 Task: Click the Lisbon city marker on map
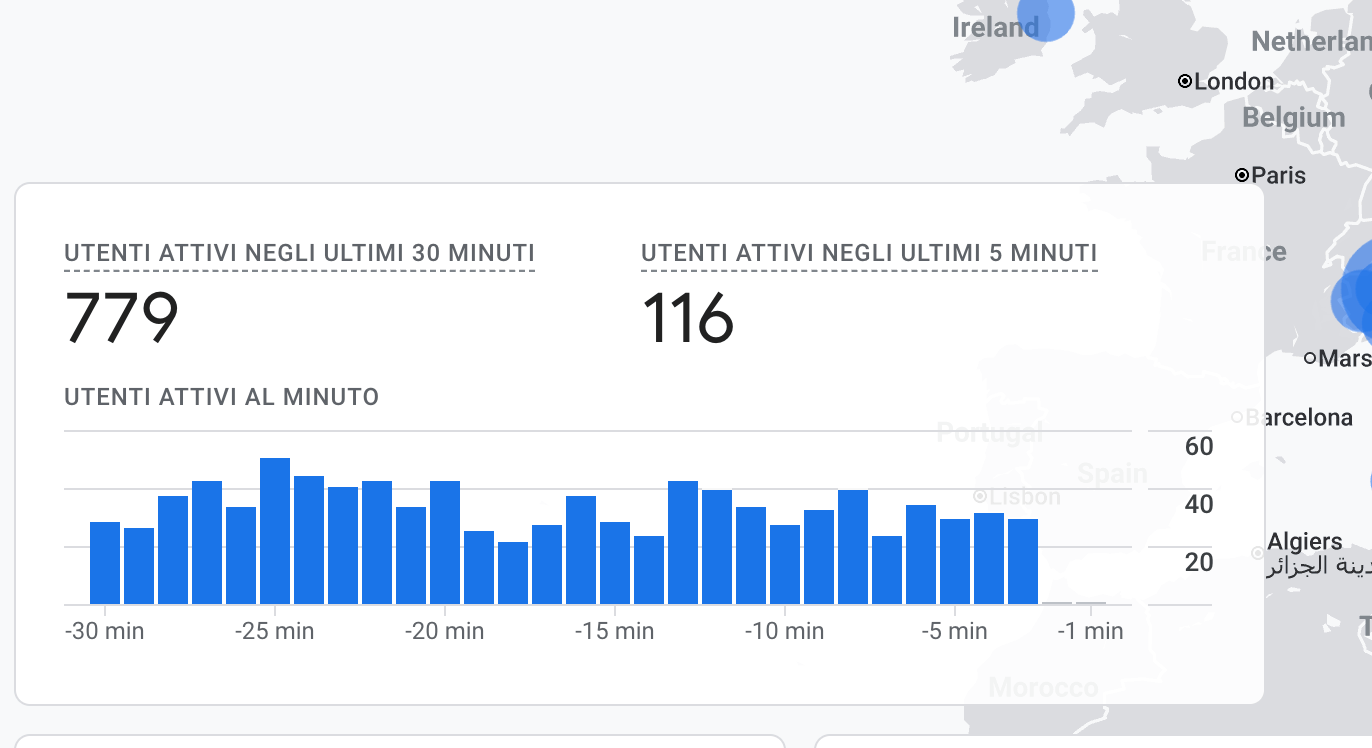pos(980,496)
